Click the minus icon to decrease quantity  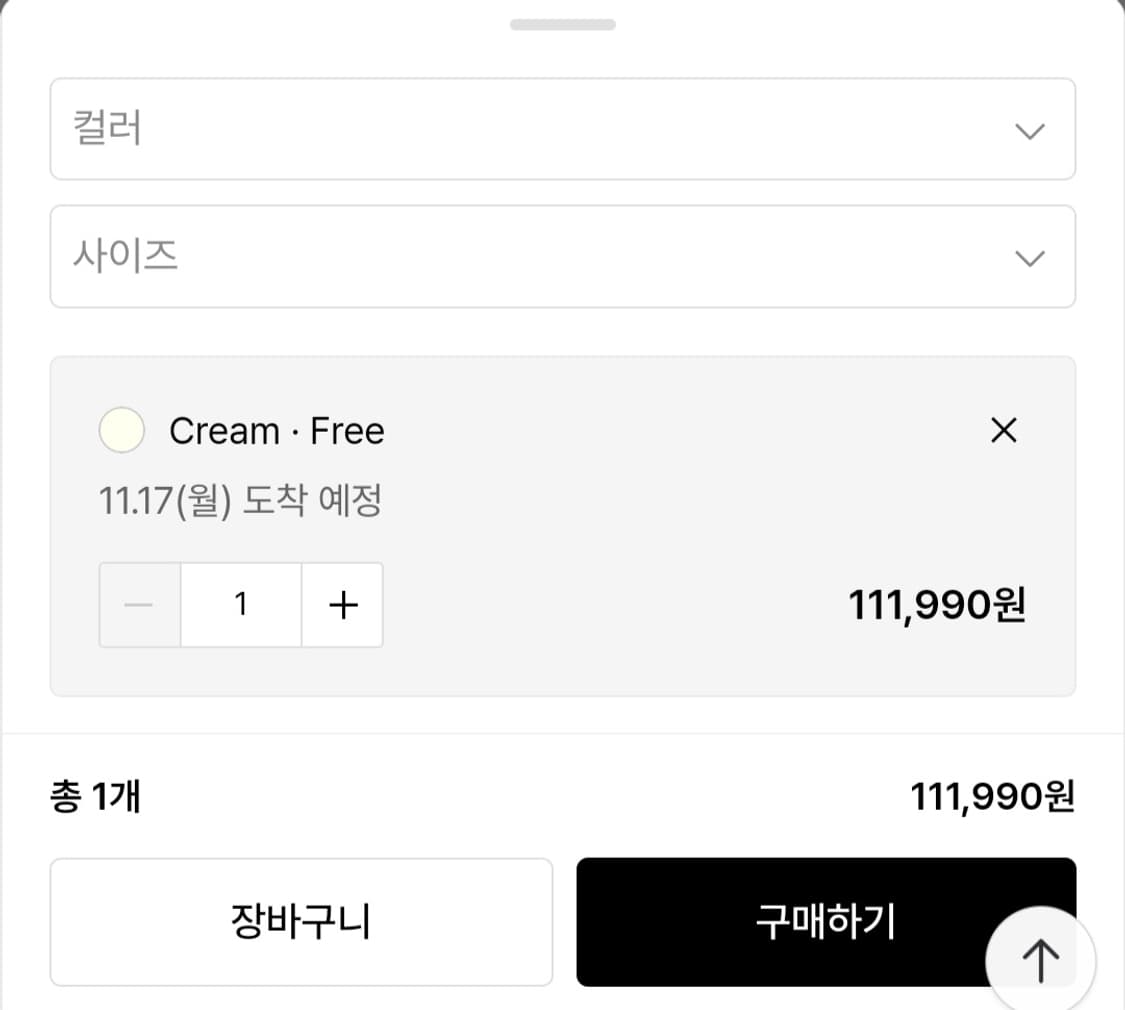(x=139, y=604)
